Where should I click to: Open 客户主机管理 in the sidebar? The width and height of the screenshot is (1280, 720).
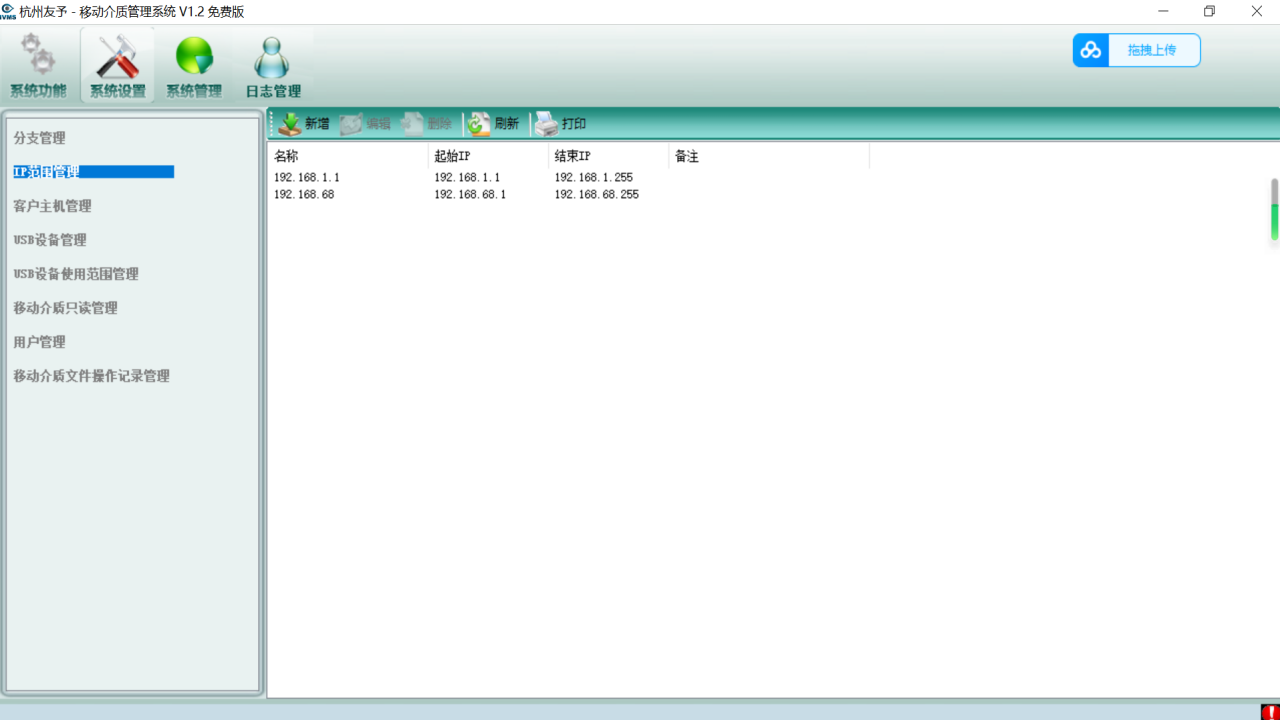coord(52,206)
